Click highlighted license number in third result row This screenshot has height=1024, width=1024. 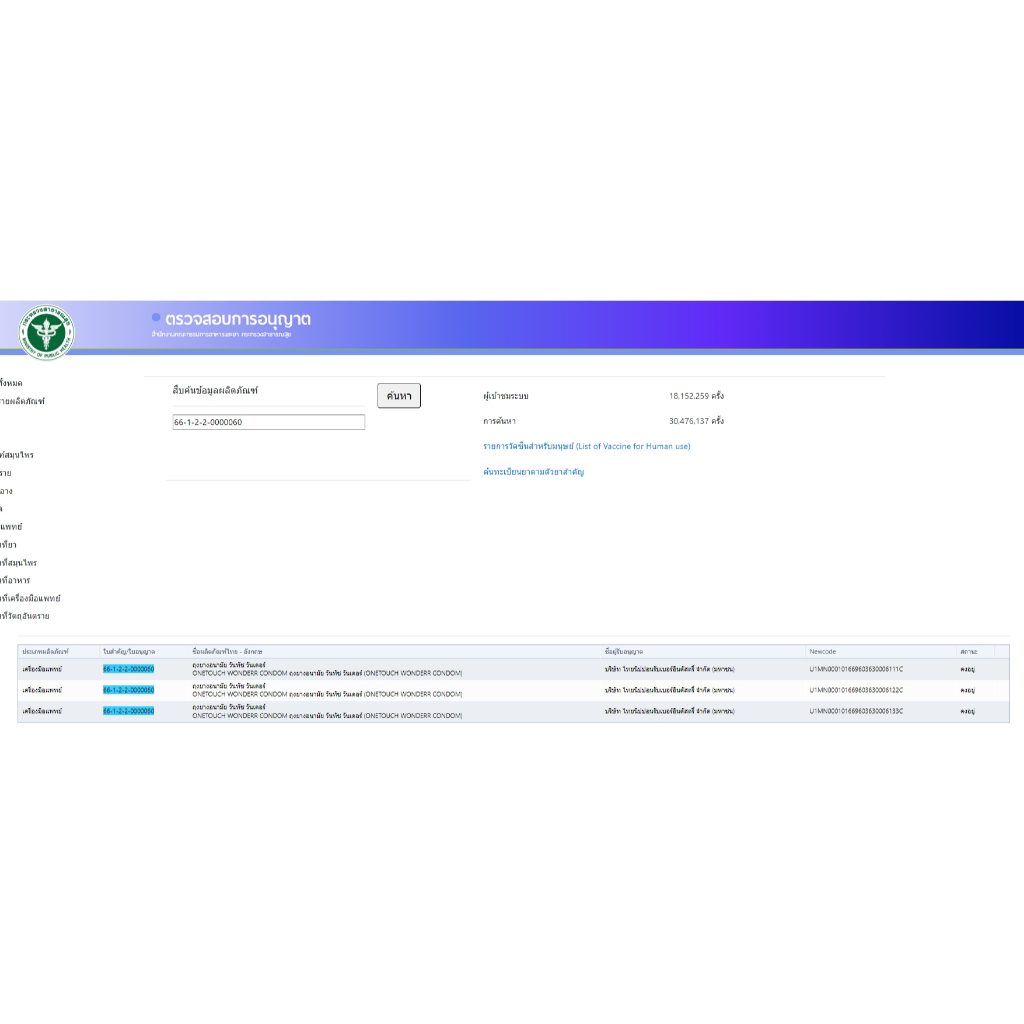[x=128, y=711]
